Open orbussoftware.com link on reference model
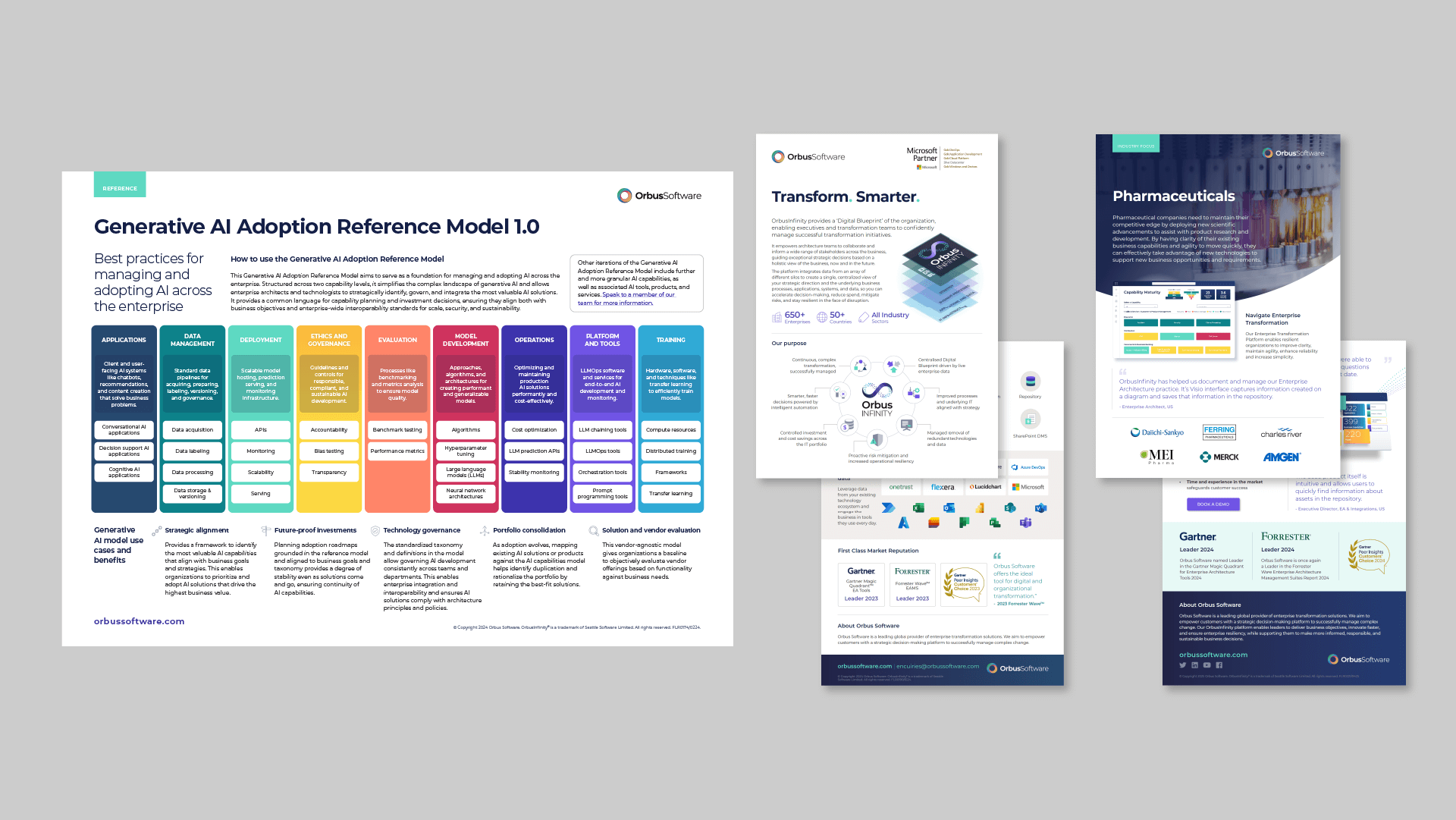This screenshot has width=1456, height=820. tap(140, 621)
